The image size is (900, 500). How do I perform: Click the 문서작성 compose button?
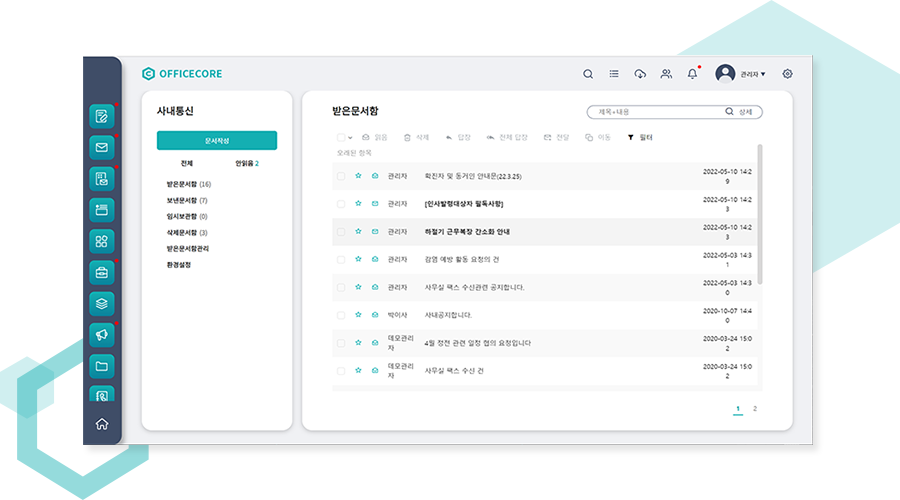coord(217,141)
